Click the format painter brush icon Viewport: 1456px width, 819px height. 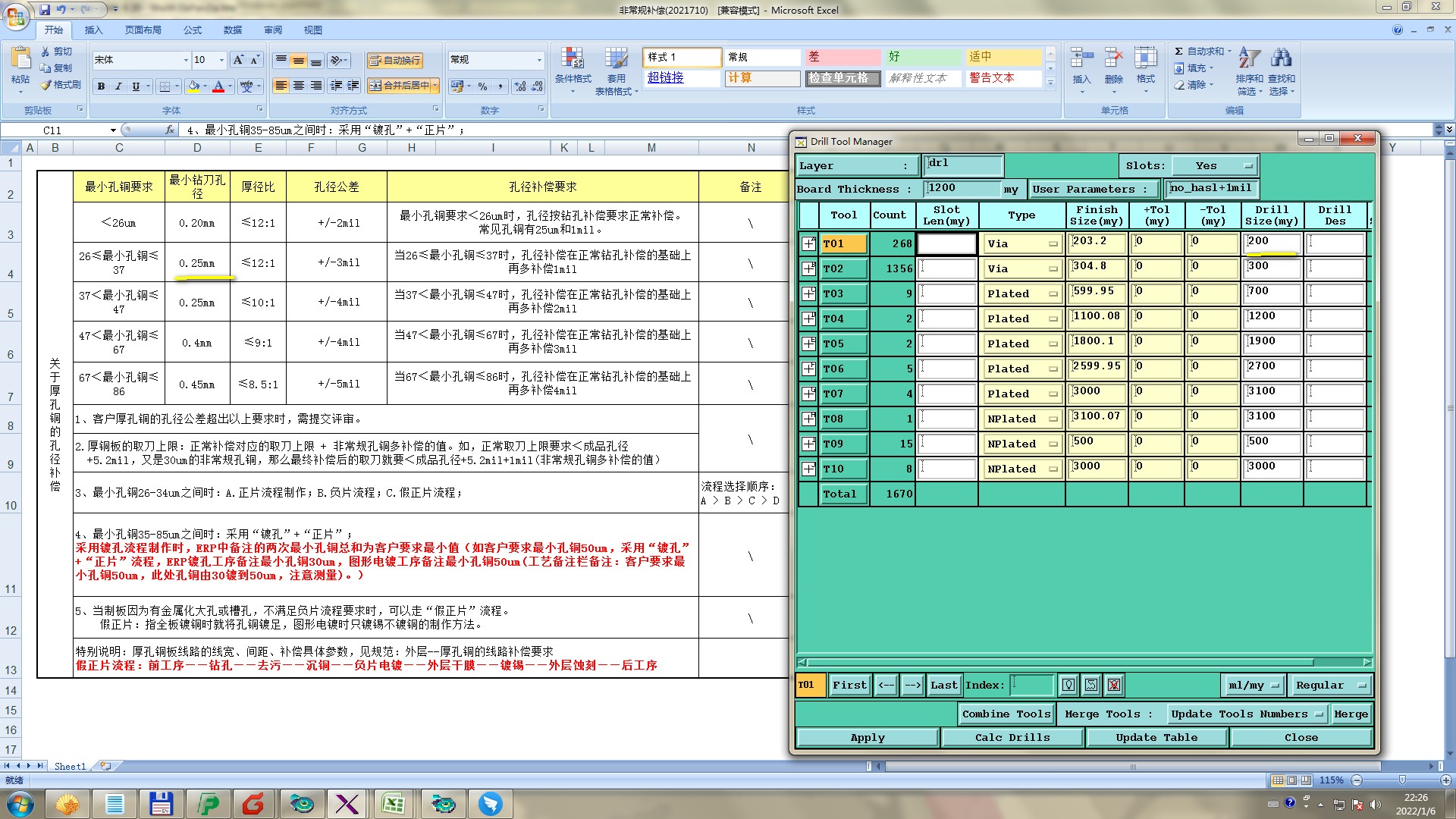coord(47,85)
